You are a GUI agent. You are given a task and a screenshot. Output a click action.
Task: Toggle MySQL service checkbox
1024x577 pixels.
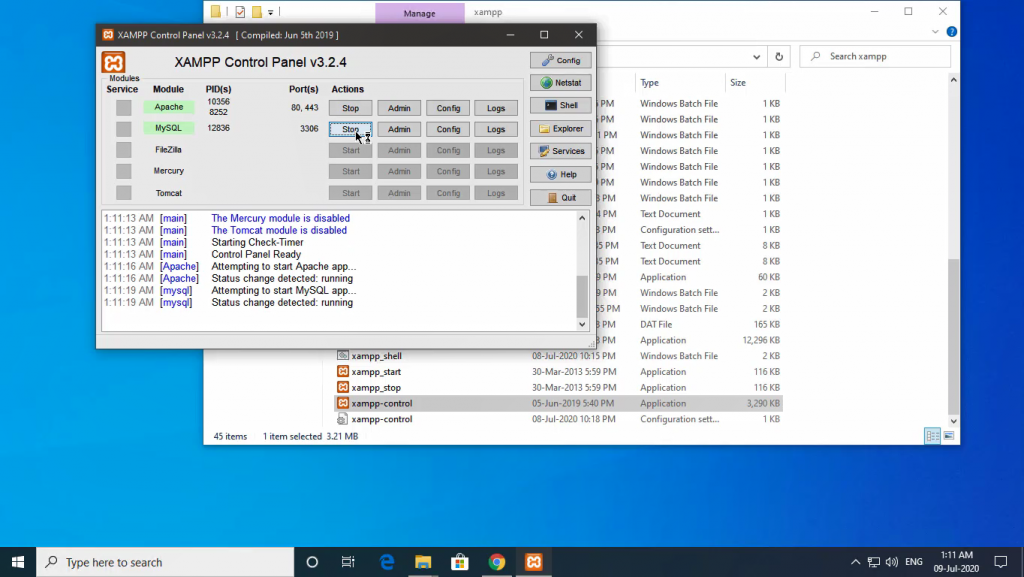(x=123, y=129)
